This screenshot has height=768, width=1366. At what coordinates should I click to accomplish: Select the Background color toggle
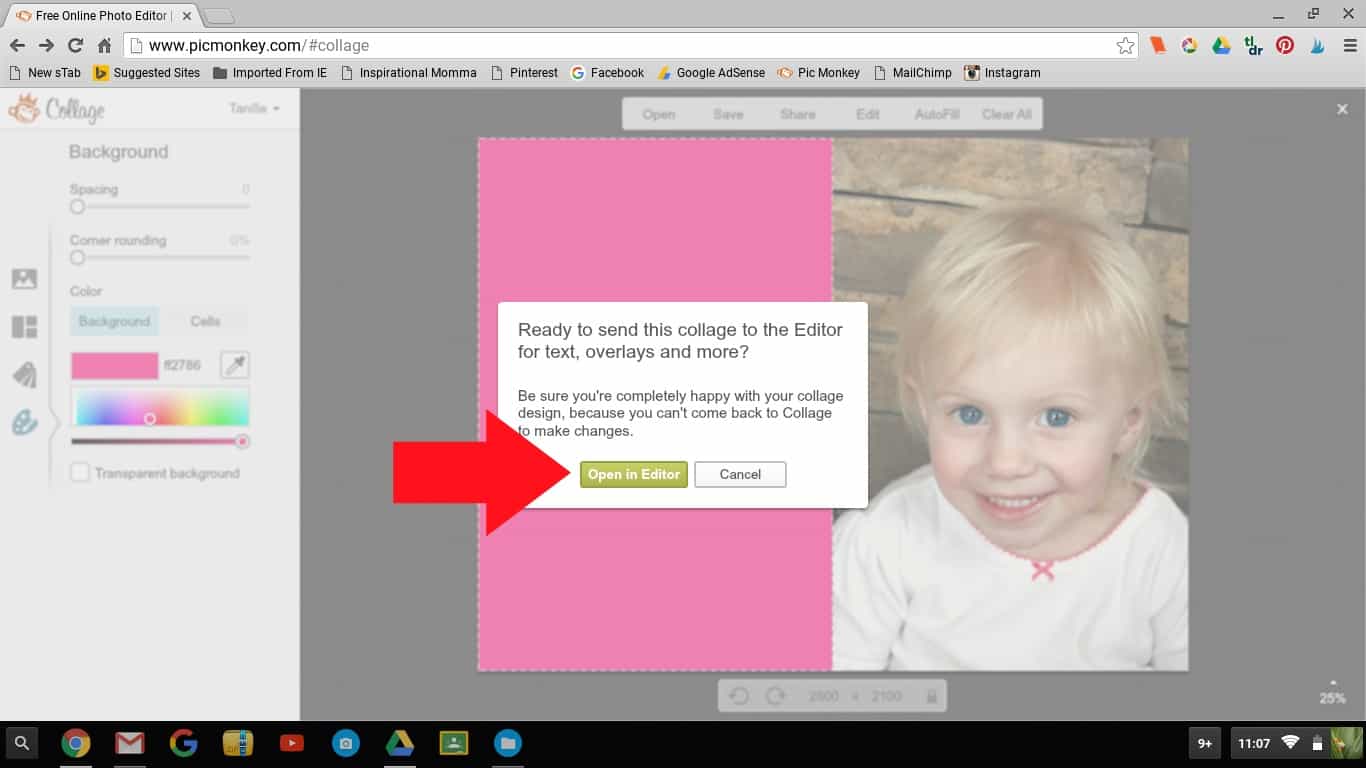pyautogui.click(x=114, y=321)
